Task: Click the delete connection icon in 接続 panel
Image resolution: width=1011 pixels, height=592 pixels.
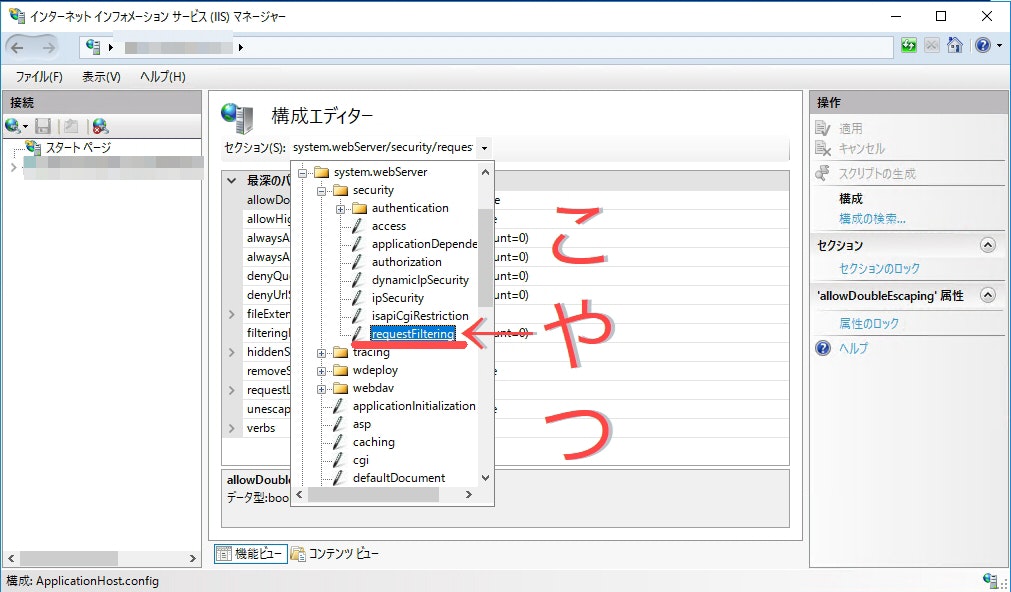Action: (100, 126)
